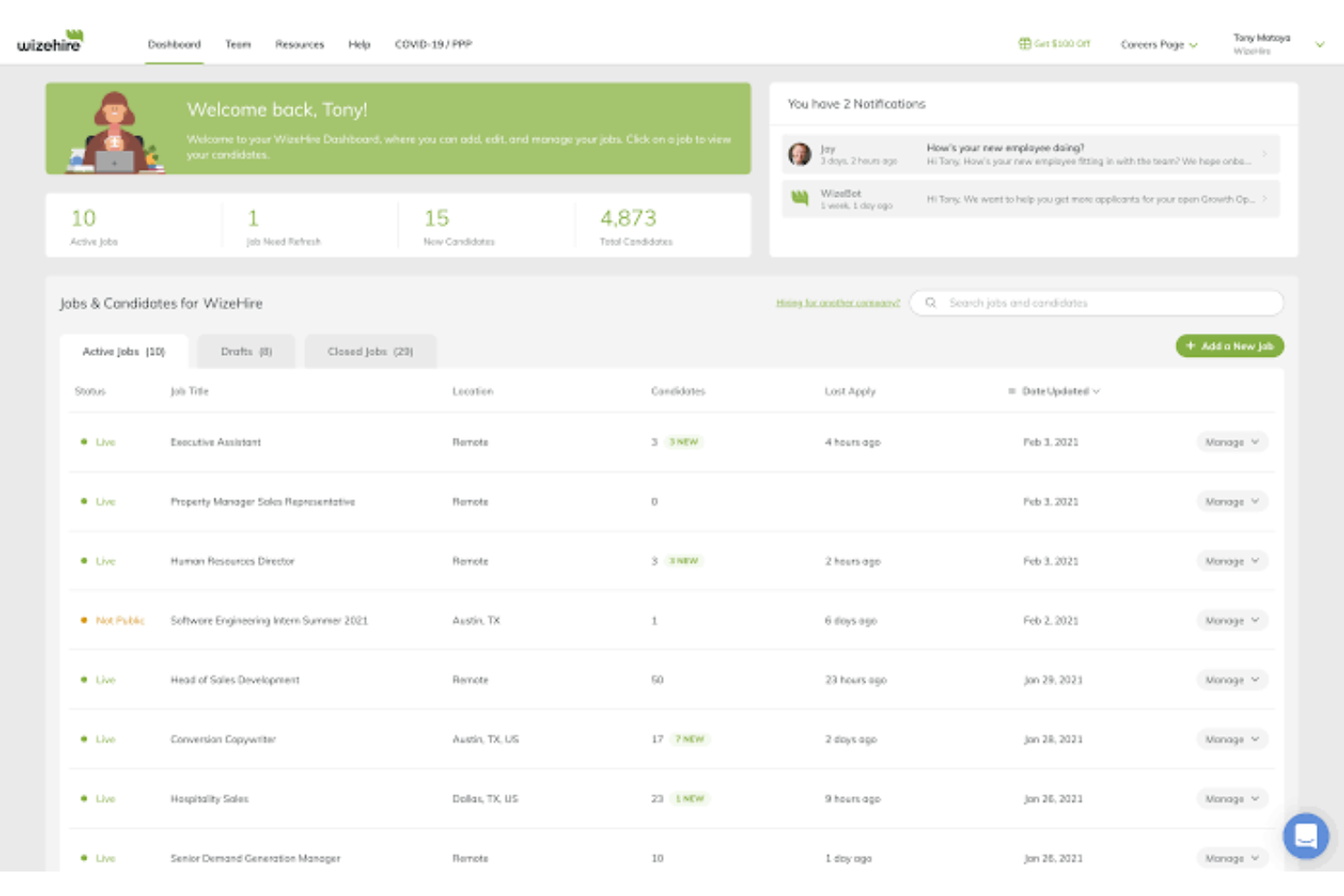The height and width of the screenshot is (896, 1344).
Task: Open the Help menu item
Action: 360,44
